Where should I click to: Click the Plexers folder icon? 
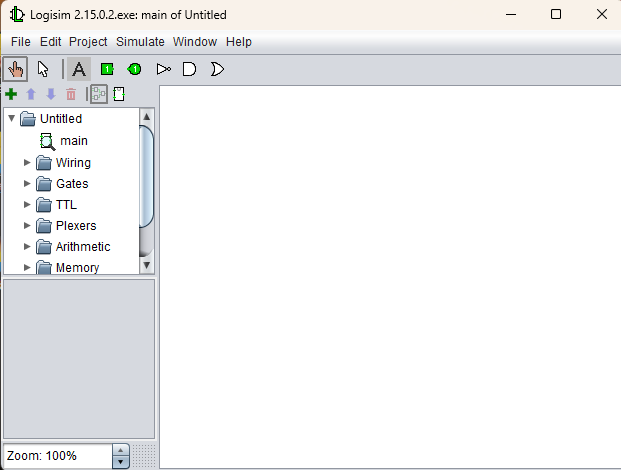(x=44, y=225)
